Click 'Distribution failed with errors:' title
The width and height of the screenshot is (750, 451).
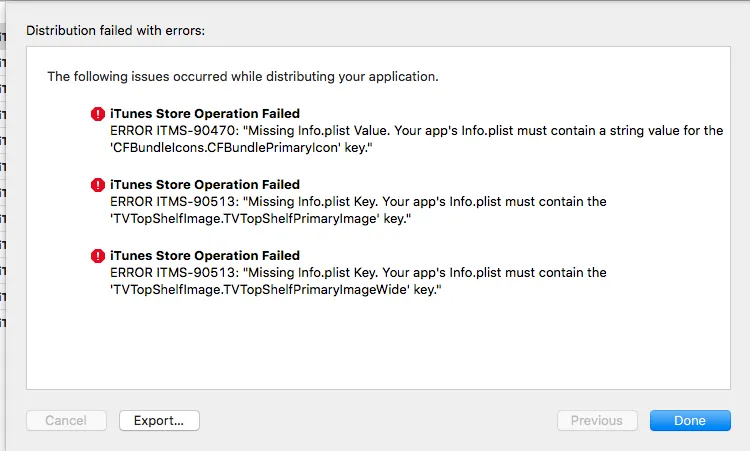tap(115, 31)
